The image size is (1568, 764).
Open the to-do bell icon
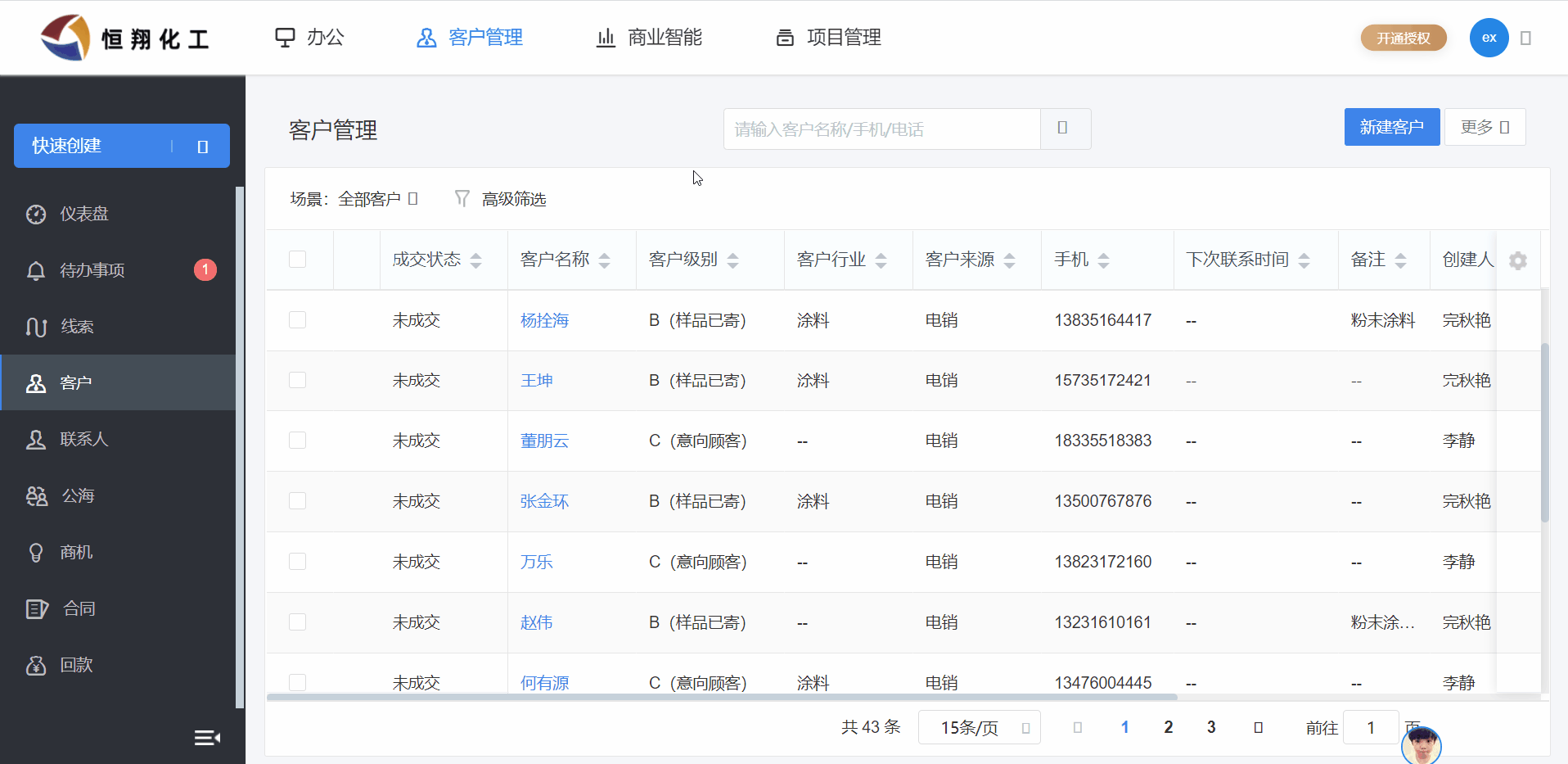[36, 271]
